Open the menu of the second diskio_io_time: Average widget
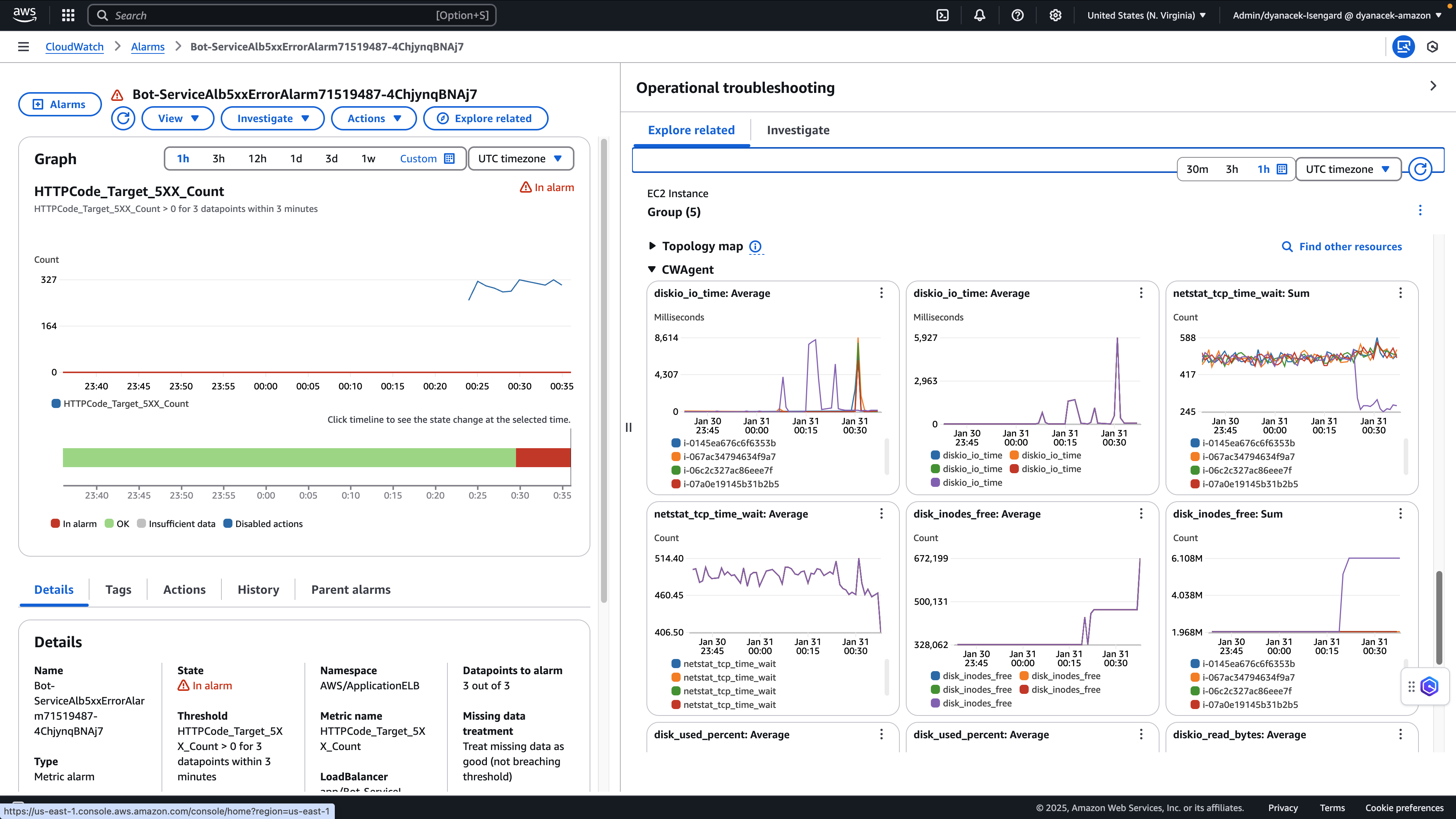 [x=1141, y=293]
